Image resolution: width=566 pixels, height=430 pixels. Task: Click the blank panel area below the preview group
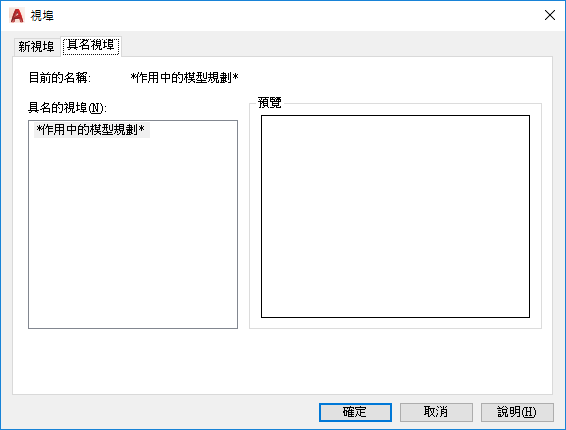pyautogui.click(x=395, y=361)
